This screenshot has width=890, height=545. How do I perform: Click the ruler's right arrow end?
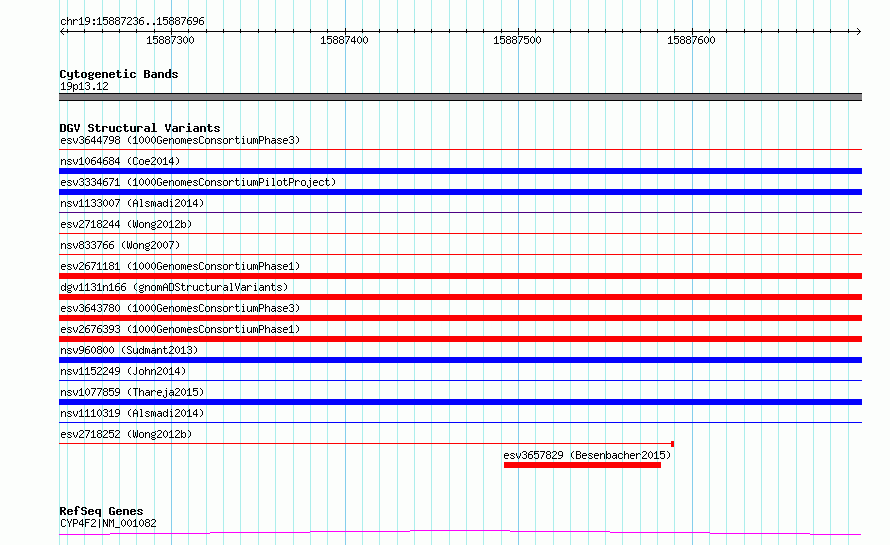point(858,31)
